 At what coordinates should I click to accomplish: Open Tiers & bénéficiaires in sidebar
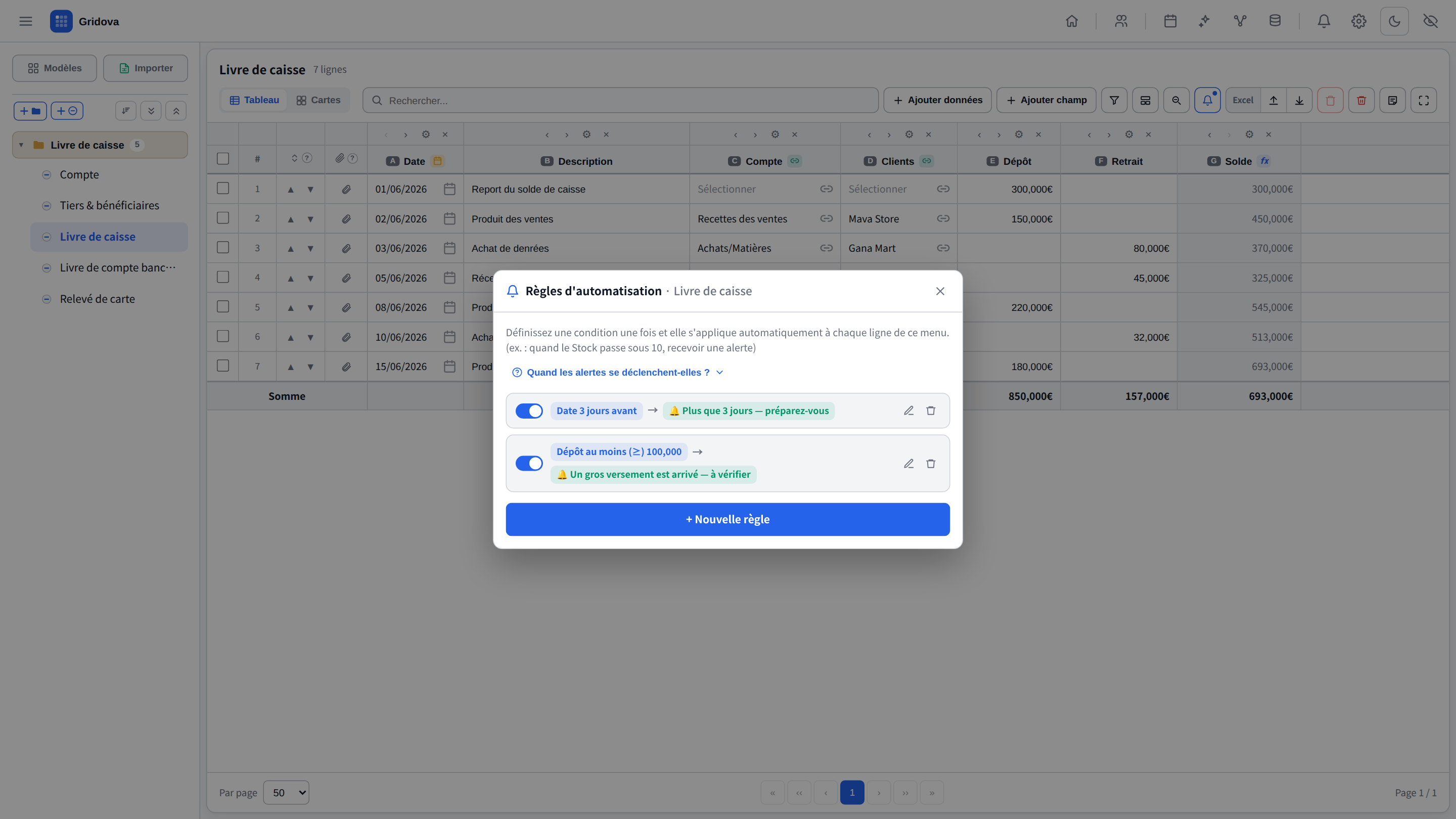point(109,205)
